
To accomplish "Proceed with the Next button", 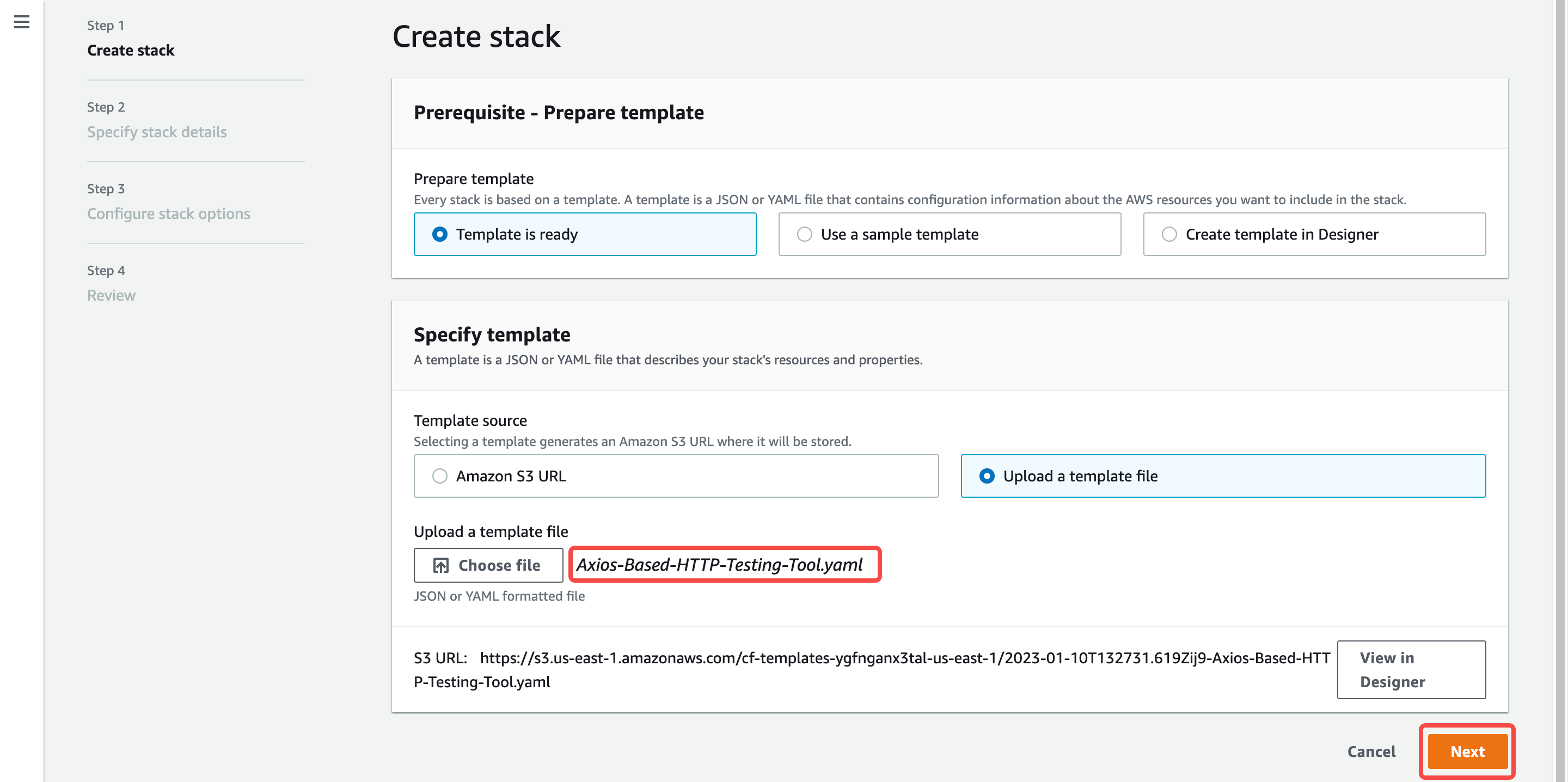I will [1467, 751].
